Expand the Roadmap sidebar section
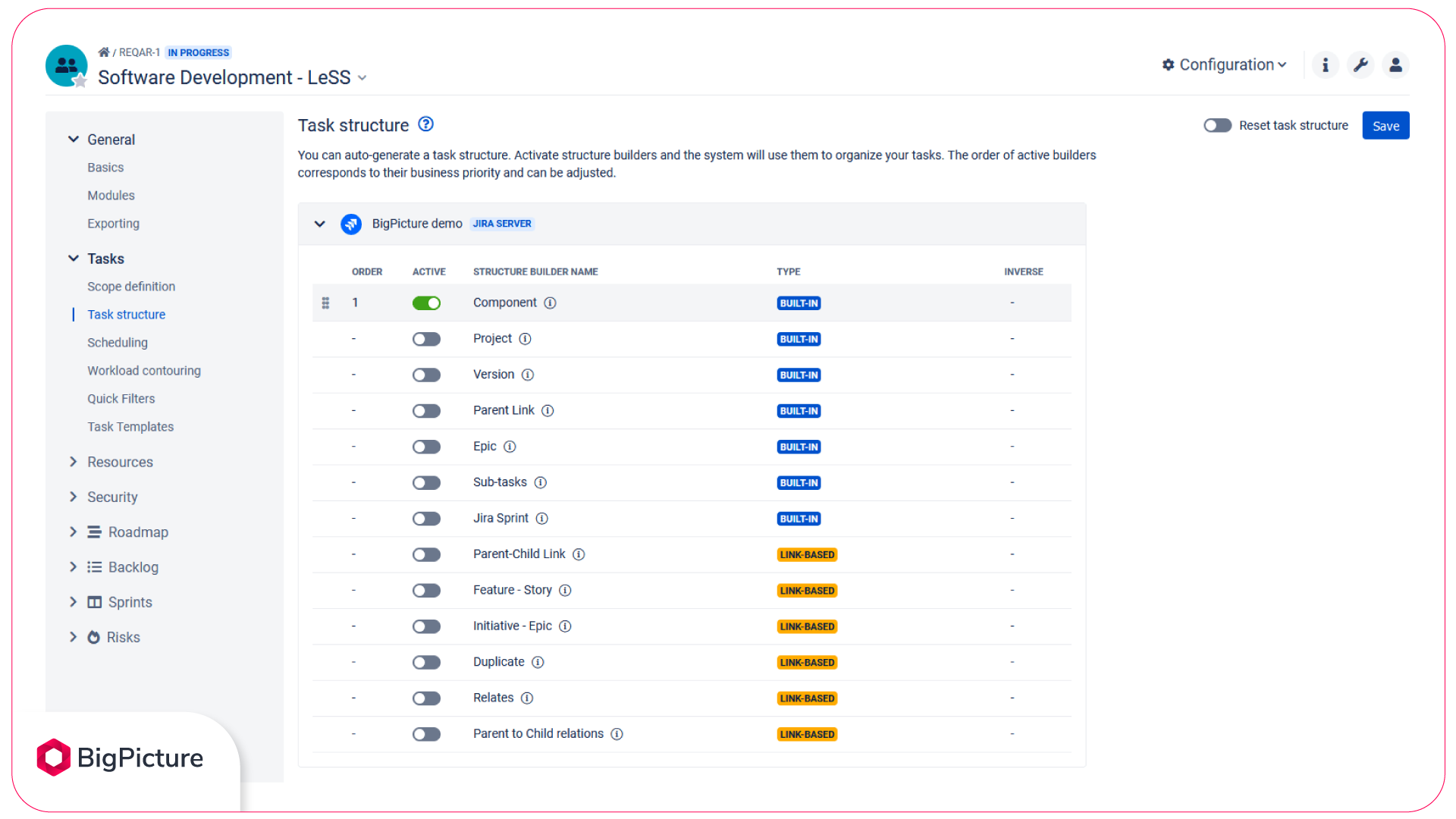 click(x=74, y=532)
